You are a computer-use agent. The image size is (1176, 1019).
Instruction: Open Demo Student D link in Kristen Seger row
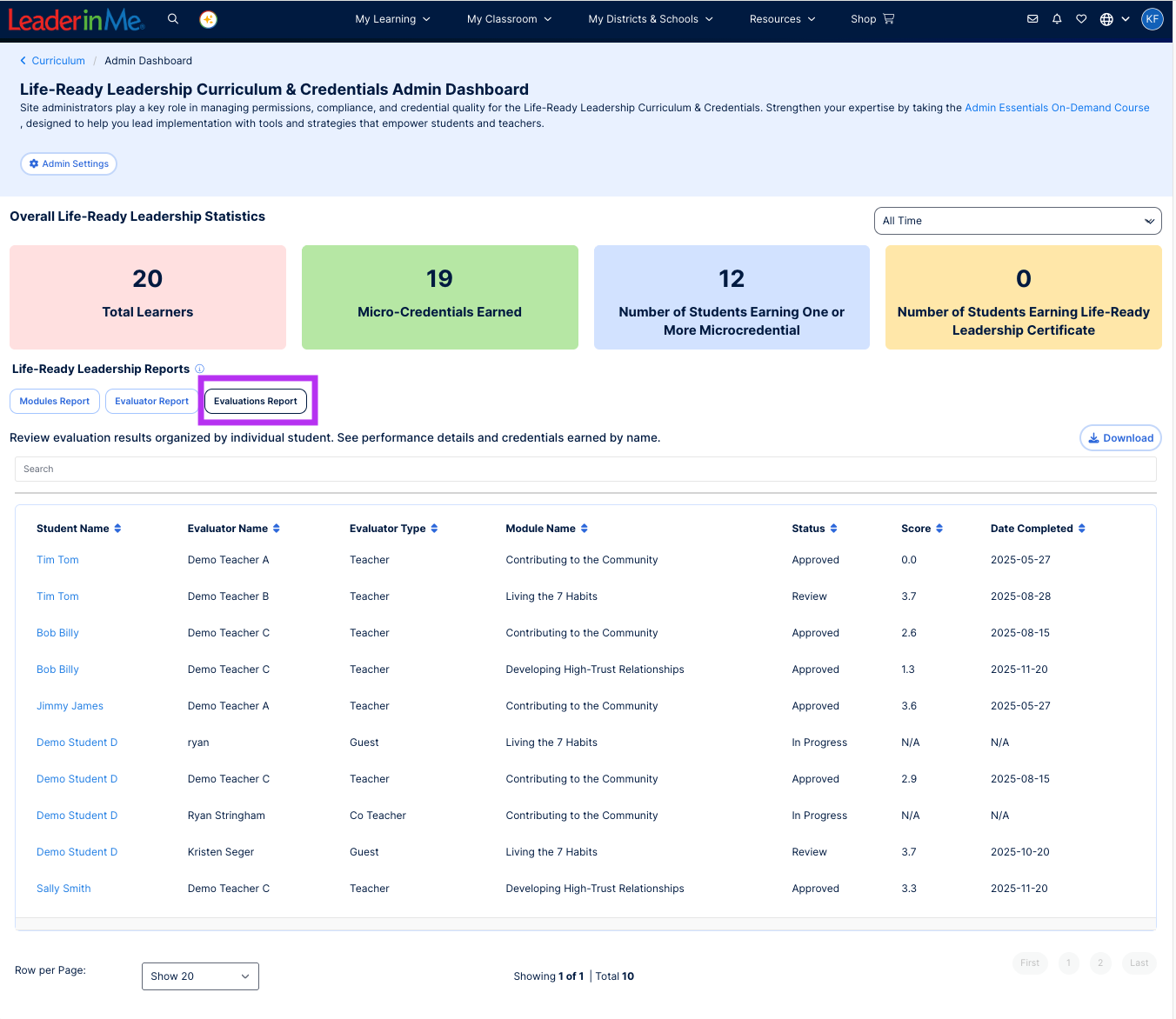(77, 852)
